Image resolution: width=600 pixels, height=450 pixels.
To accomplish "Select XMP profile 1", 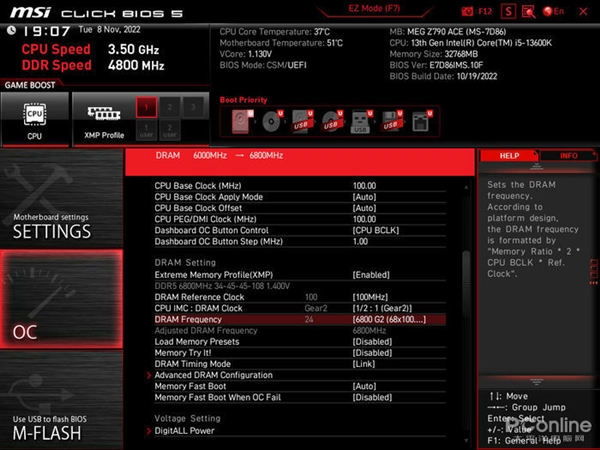I will click(147, 107).
